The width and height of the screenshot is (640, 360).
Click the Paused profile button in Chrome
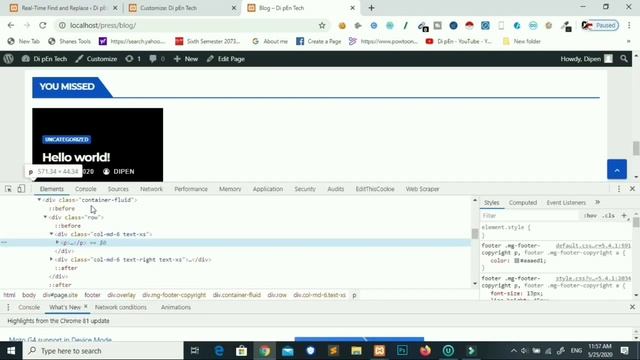tap(600, 25)
